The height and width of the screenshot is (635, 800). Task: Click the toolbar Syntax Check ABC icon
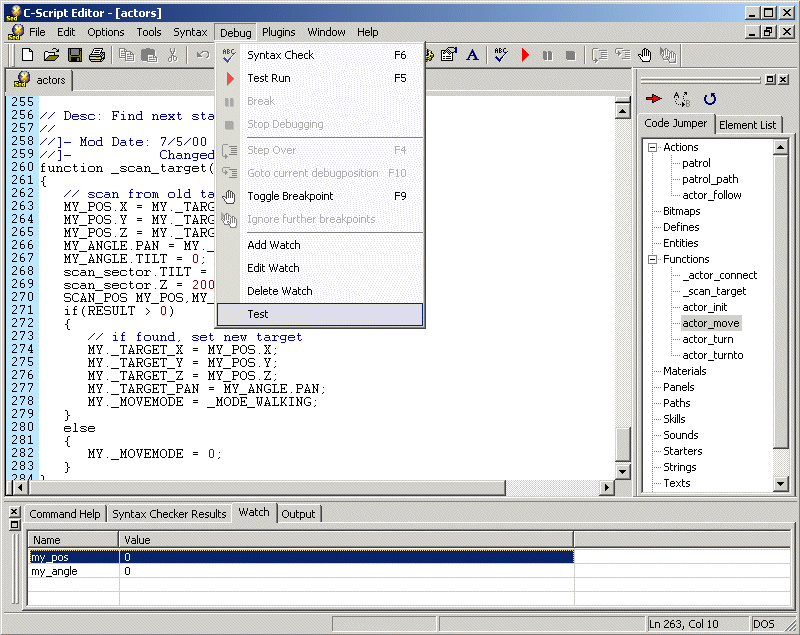(x=502, y=55)
